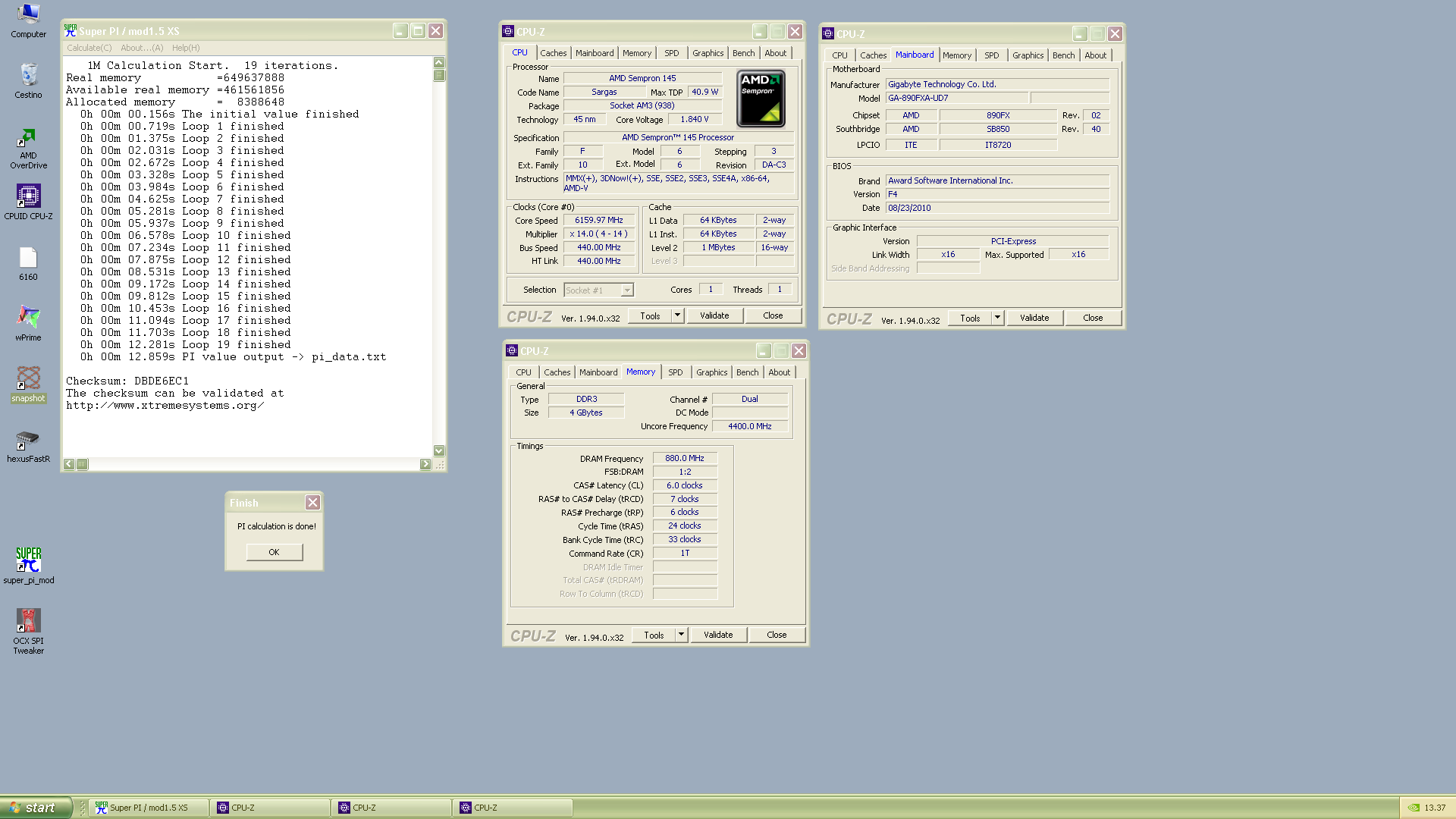The image size is (1456, 819).
Task: Click the Core Speed 6159.97 MHz value
Action: click(598, 221)
